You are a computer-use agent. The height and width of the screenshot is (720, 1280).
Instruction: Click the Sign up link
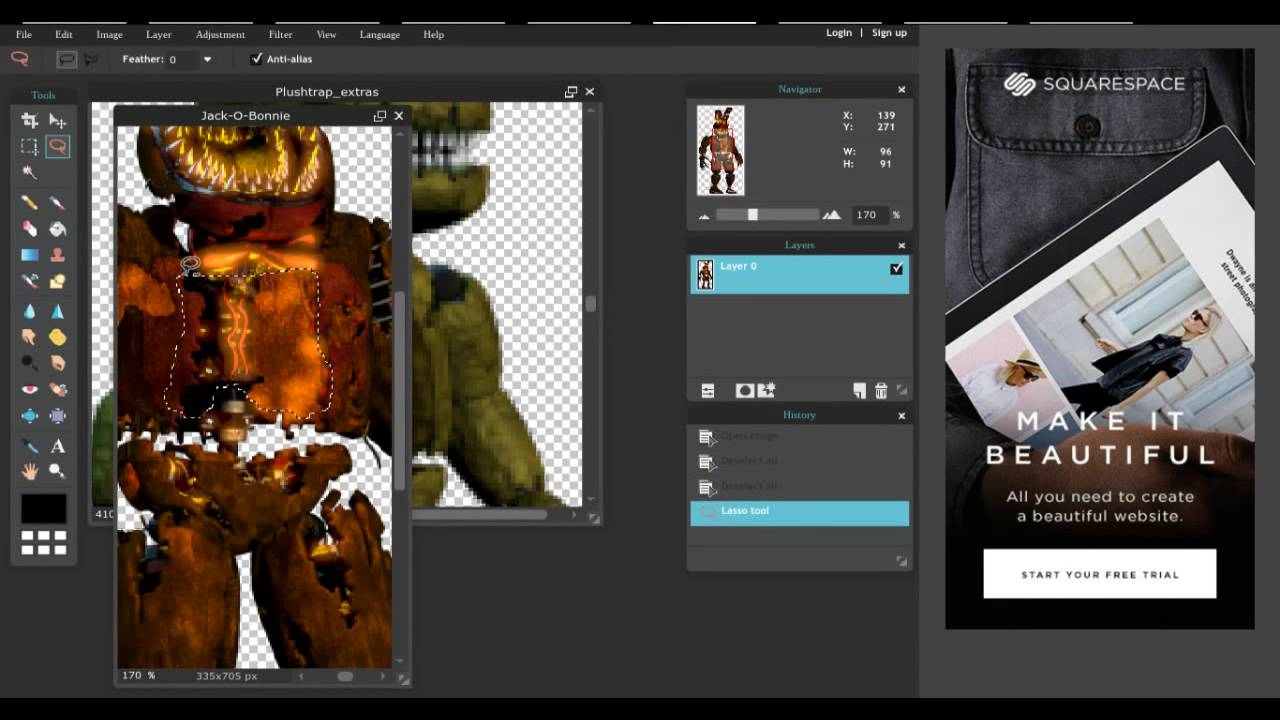pyautogui.click(x=889, y=33)
